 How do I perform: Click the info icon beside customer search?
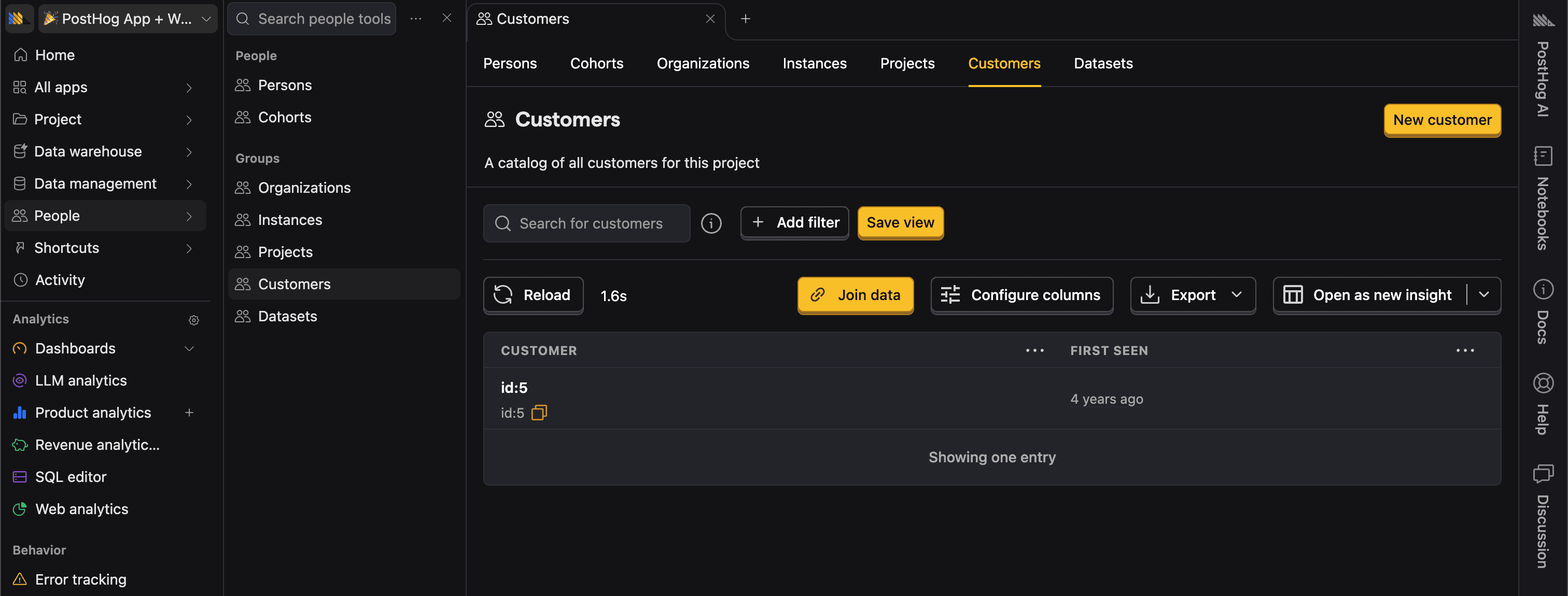click(711, 223)
